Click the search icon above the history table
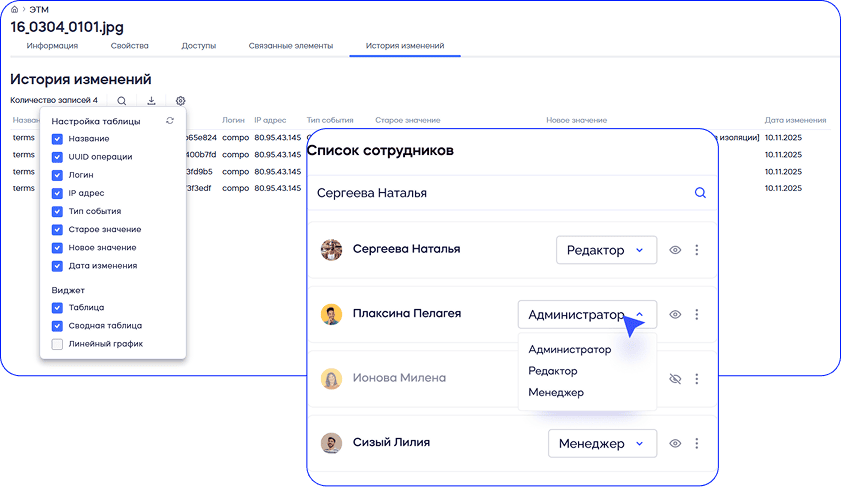The width and height of the screenshot is (841, 487). click(x=122, y=100)
